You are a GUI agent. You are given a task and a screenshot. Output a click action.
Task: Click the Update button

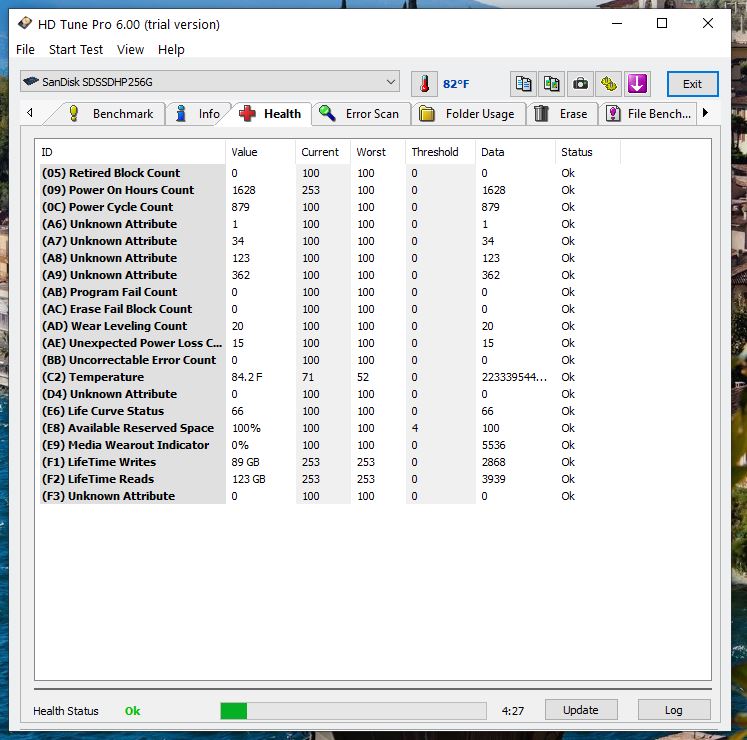pos(581,710)
